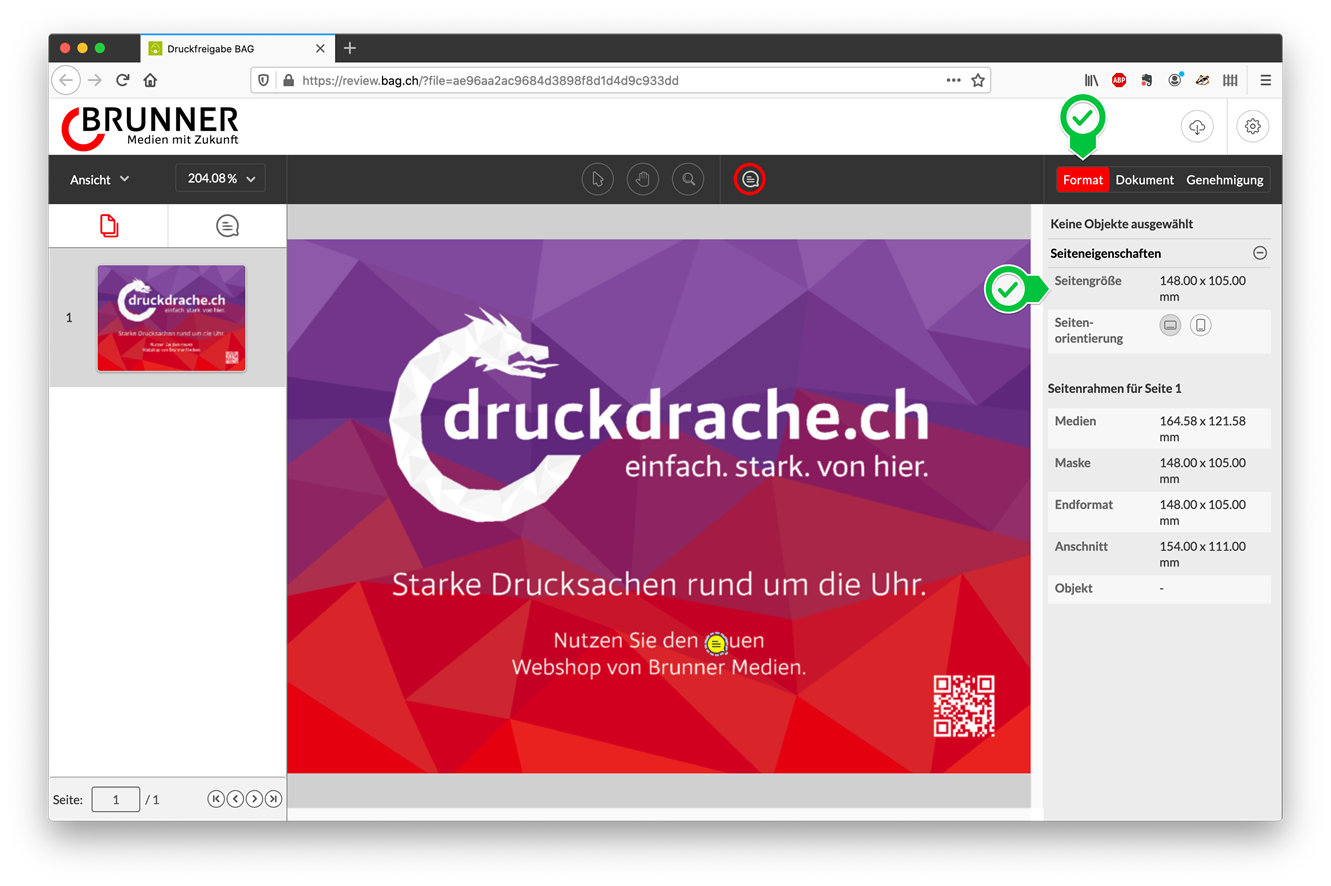
Task: Open the Firefox hamburger menu
Action: [1265, 80]
